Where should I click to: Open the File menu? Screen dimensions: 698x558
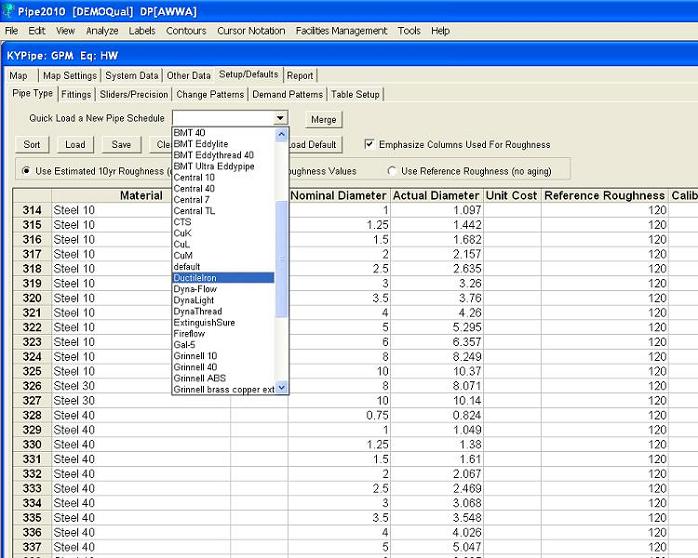(x=11, y=31)
